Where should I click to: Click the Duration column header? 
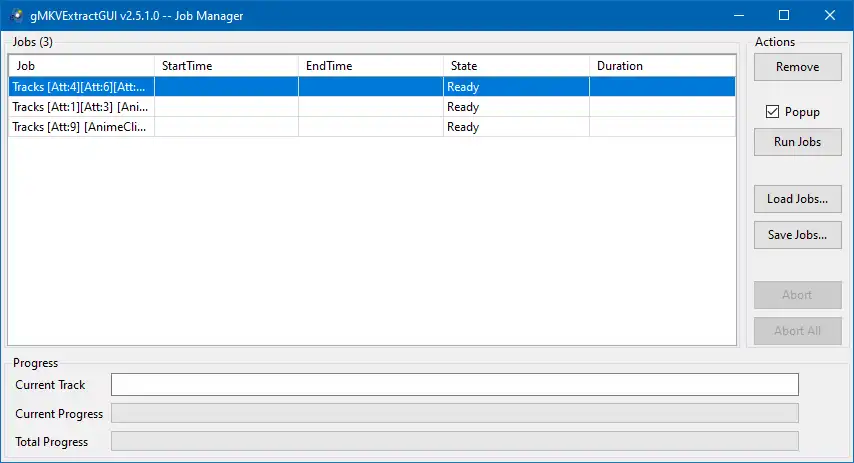[x=662, y=66]
